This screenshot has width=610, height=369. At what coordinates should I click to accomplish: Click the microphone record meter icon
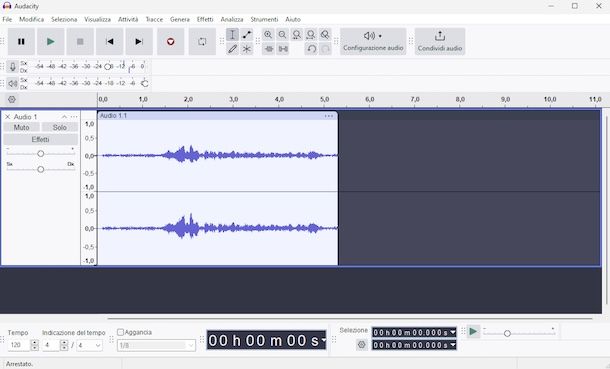coord(12,67)
